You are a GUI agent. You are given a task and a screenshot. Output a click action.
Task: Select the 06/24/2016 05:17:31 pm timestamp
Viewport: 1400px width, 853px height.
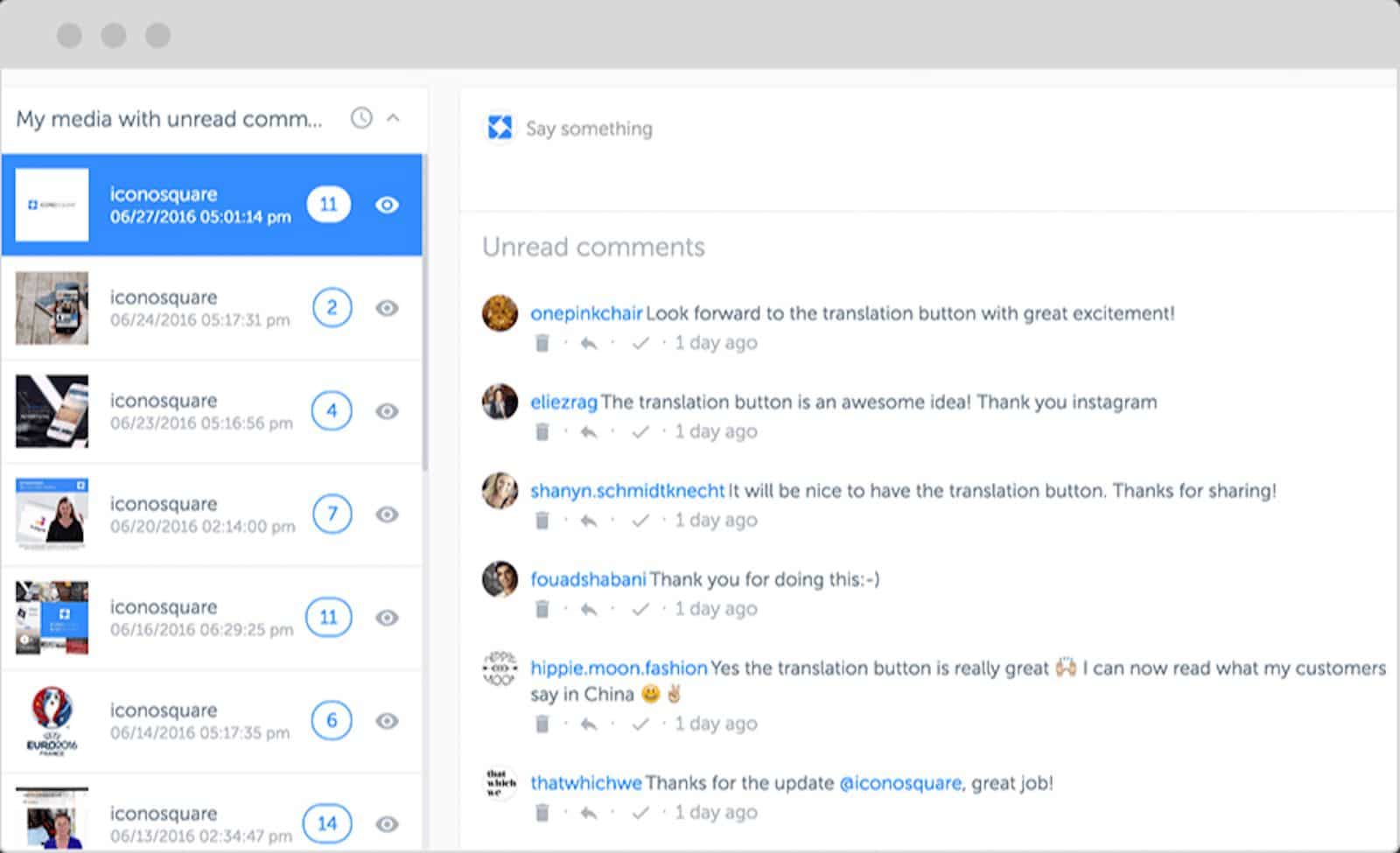point(199,320)
